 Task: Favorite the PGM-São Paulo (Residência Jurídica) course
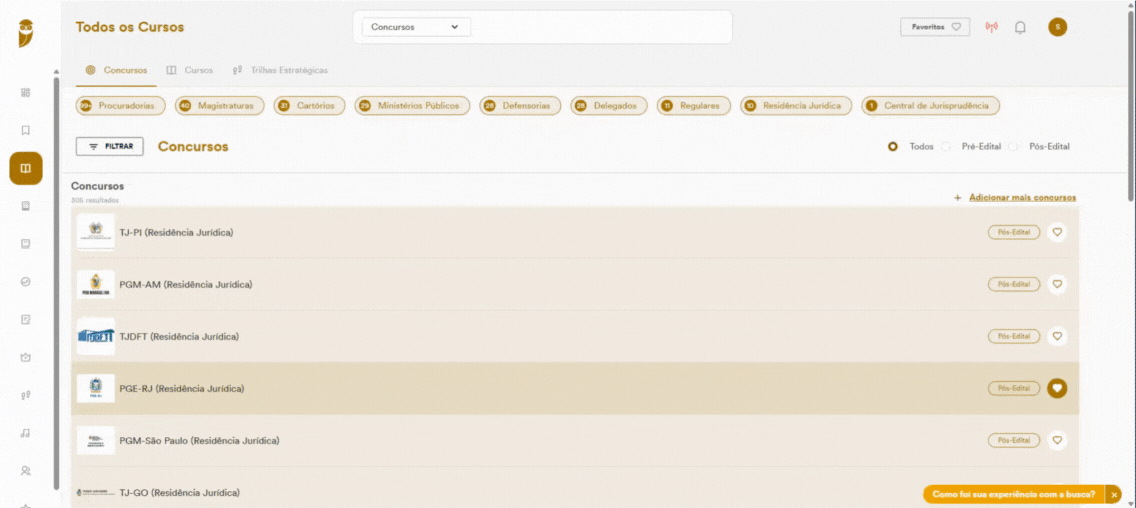click(1057, 440)
